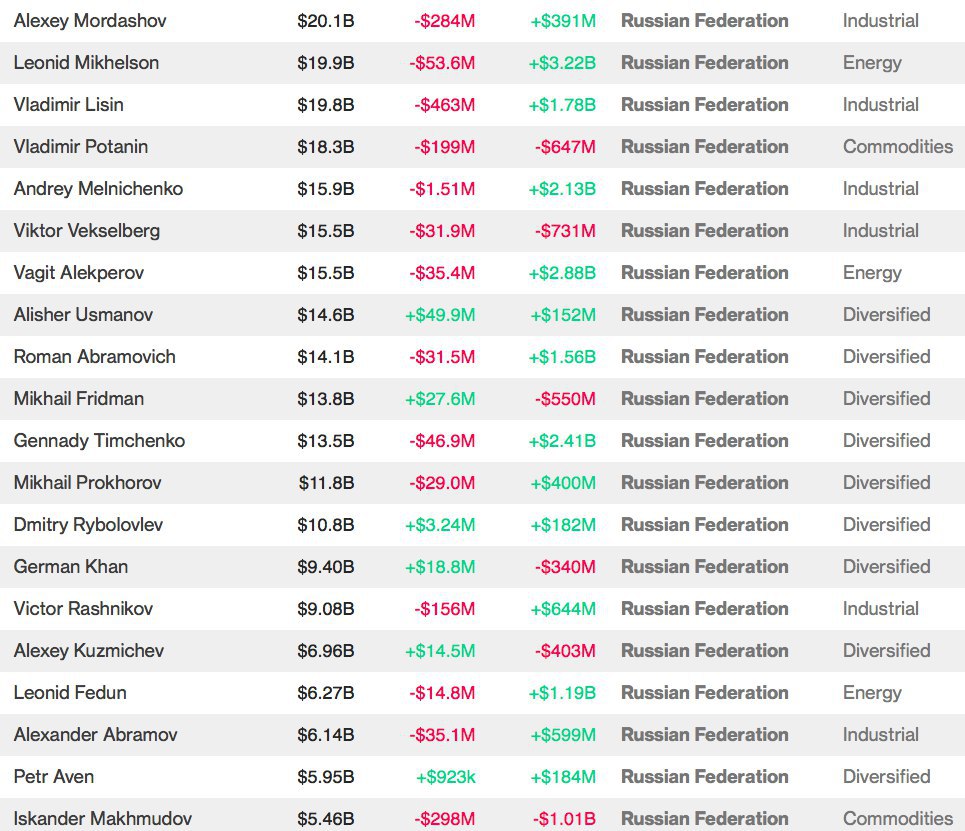Select Industrial in Victor Rashnikov's row
This screenshot has height=831, width=965.
point(881,609)
